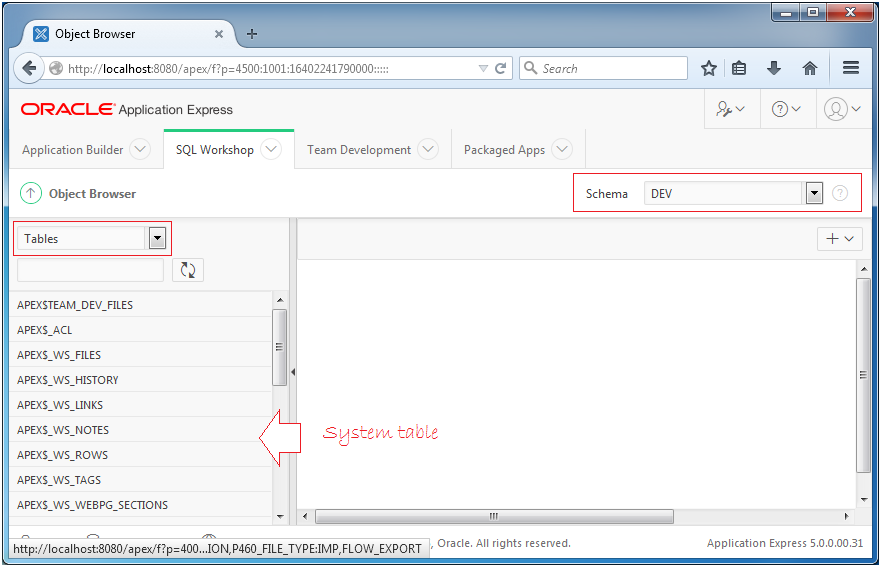Open the downloads arrow icon

[x=774, y=69]
